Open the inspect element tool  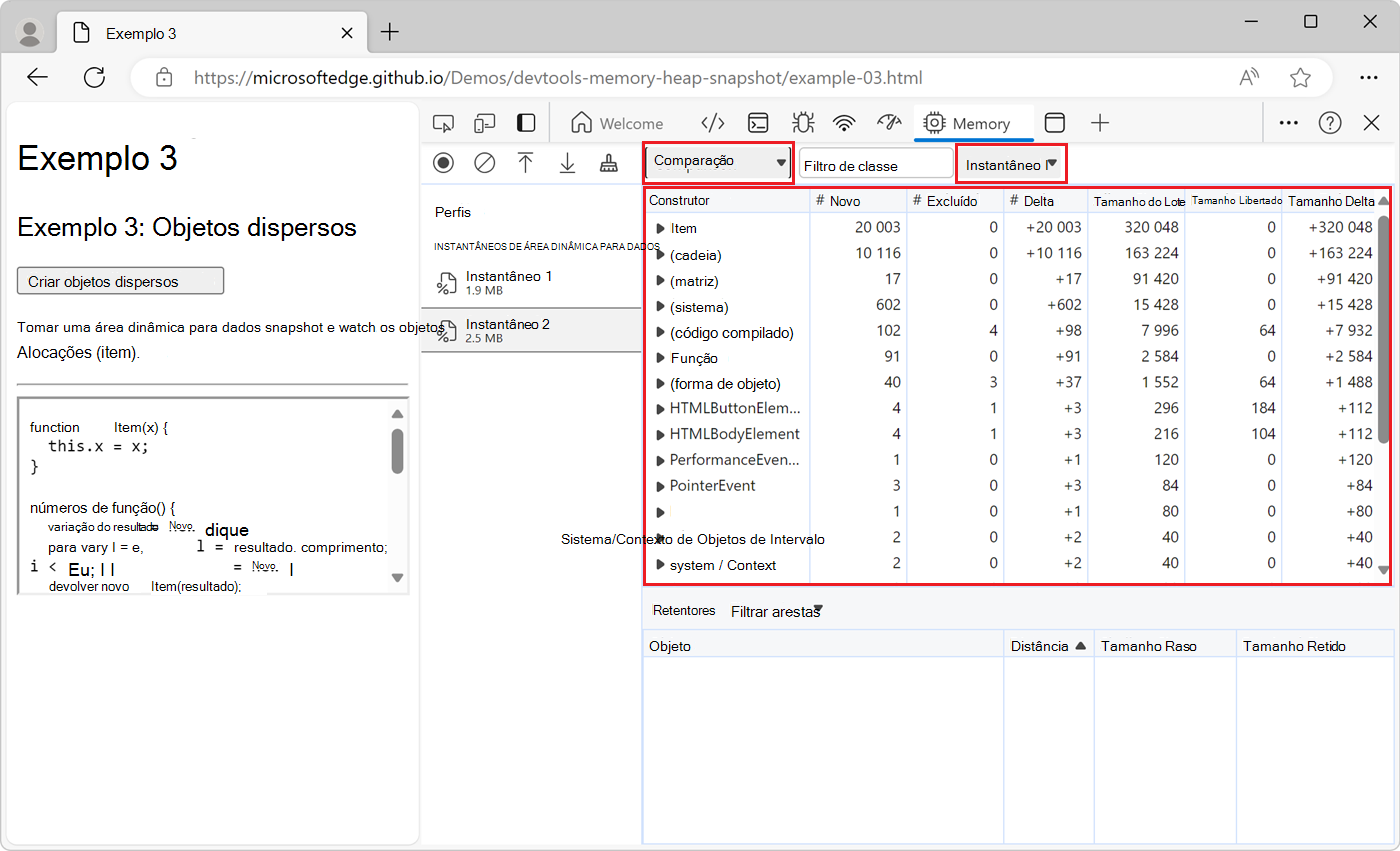(443, 123)
